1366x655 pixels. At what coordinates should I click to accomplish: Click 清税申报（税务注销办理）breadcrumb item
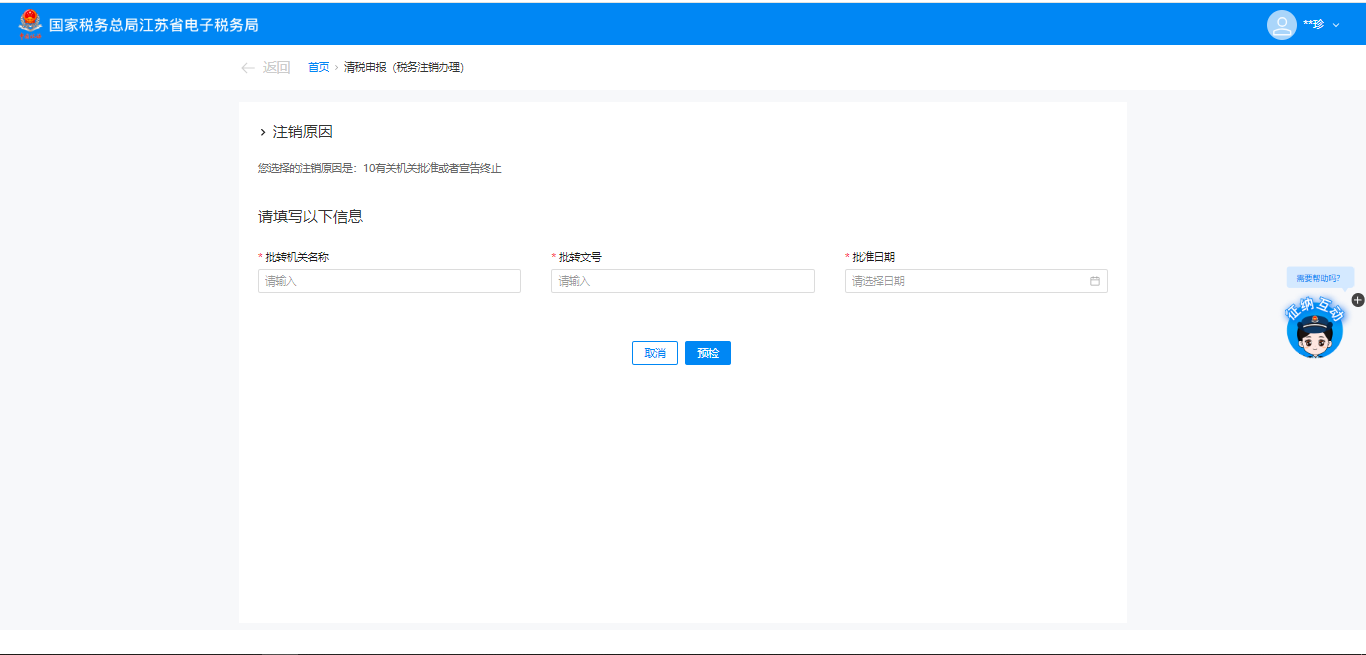pyautogui.click(x=403, y=67)
